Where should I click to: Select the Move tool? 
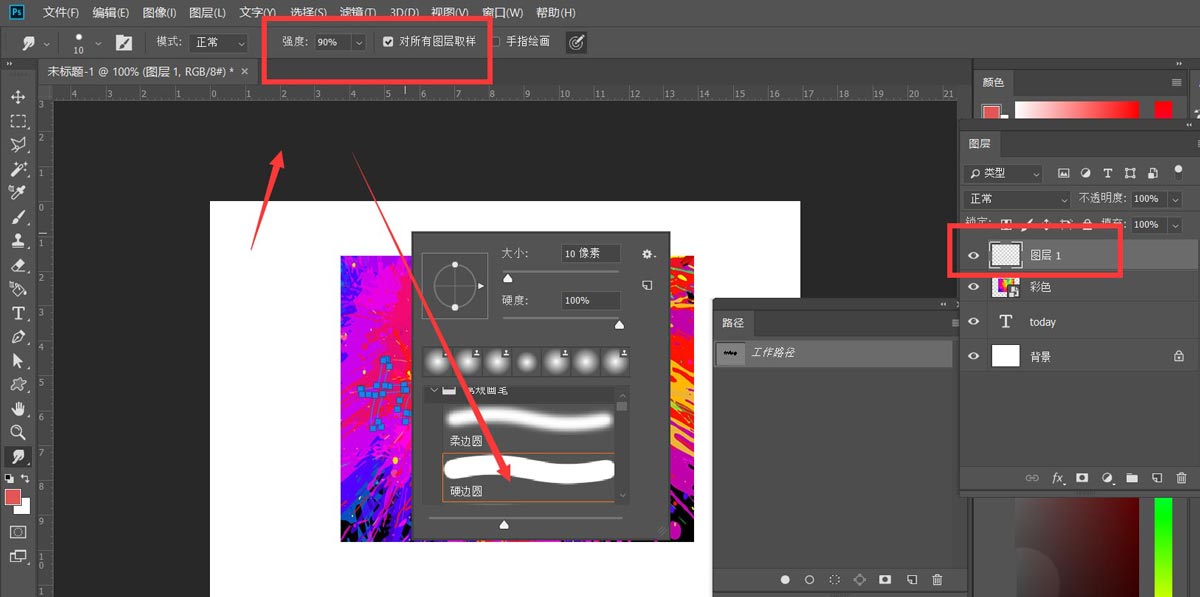pyautogui.click(x=18, y=97)
